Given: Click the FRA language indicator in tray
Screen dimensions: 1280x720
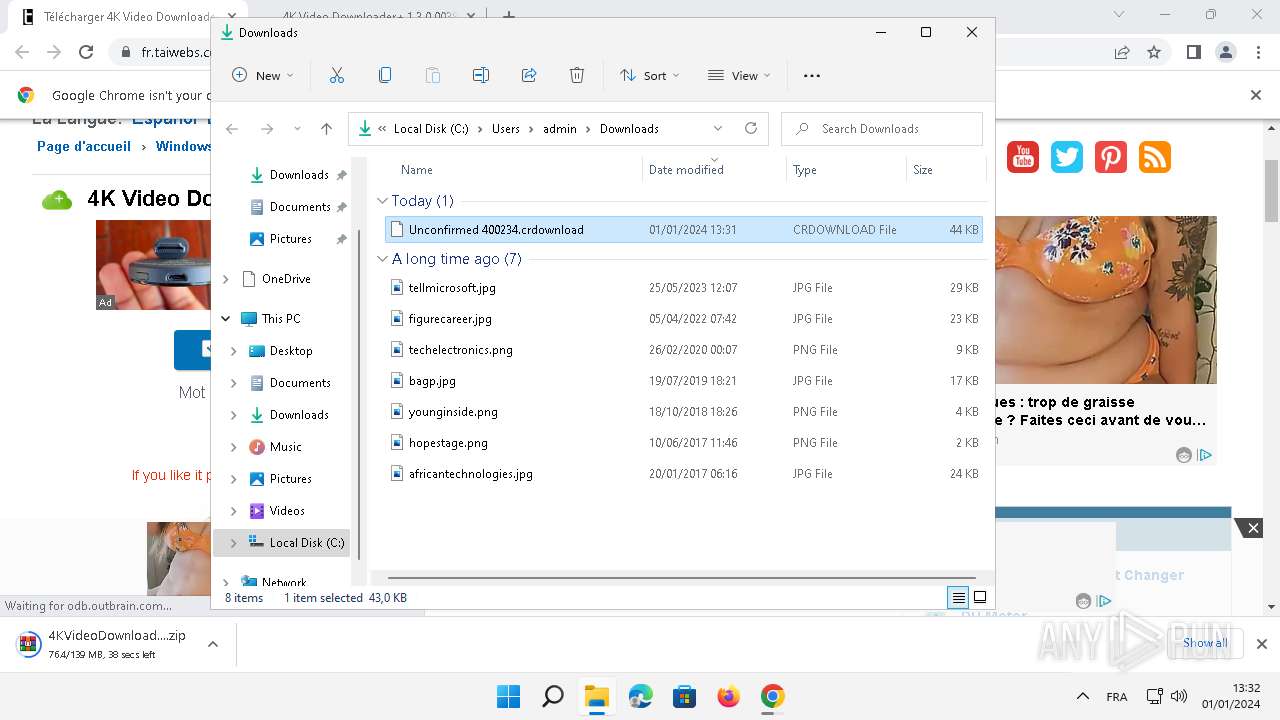Looking at the screenshot, I should (x=1117, y=696).
